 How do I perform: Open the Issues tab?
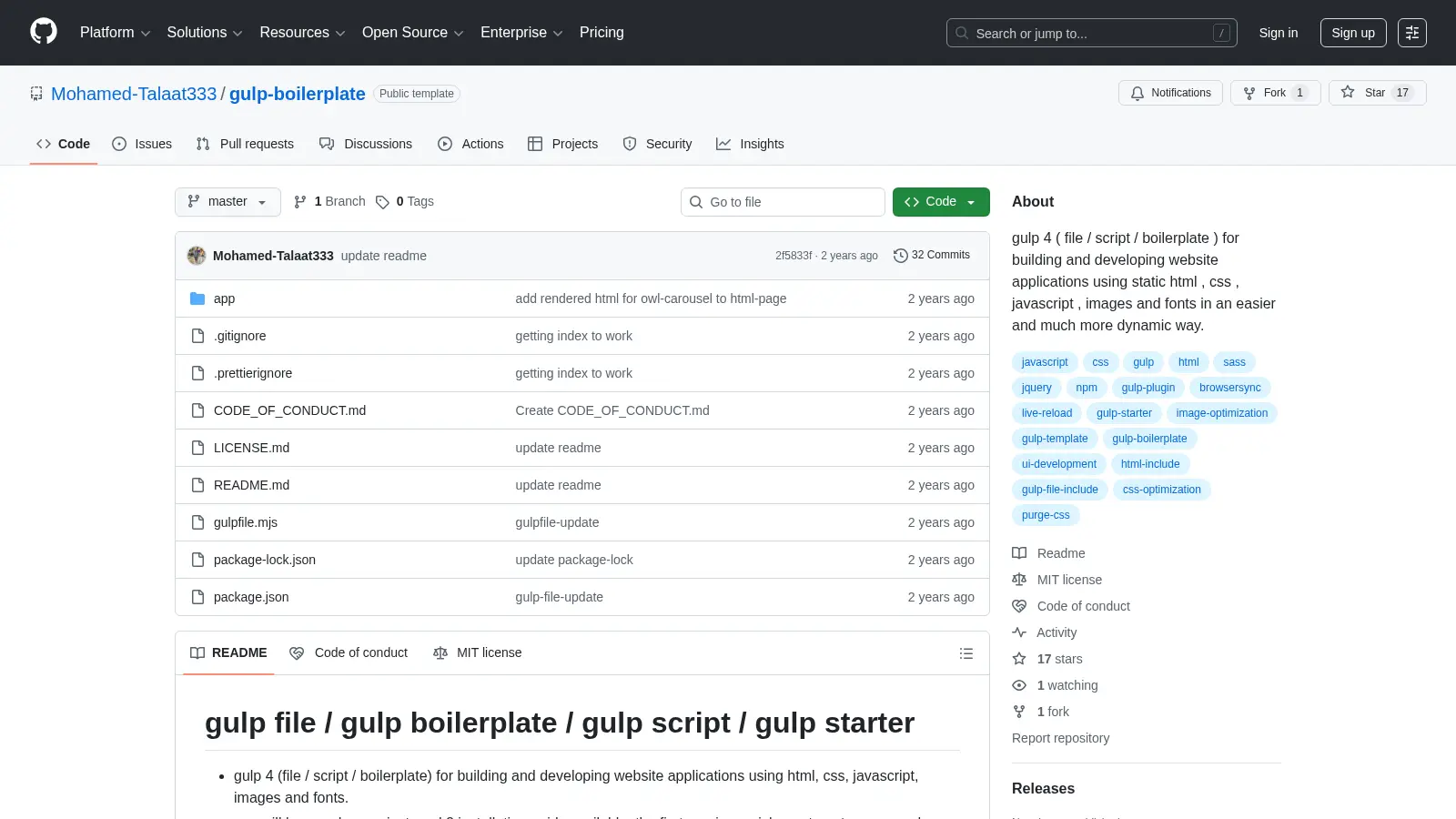coord(142,144)
